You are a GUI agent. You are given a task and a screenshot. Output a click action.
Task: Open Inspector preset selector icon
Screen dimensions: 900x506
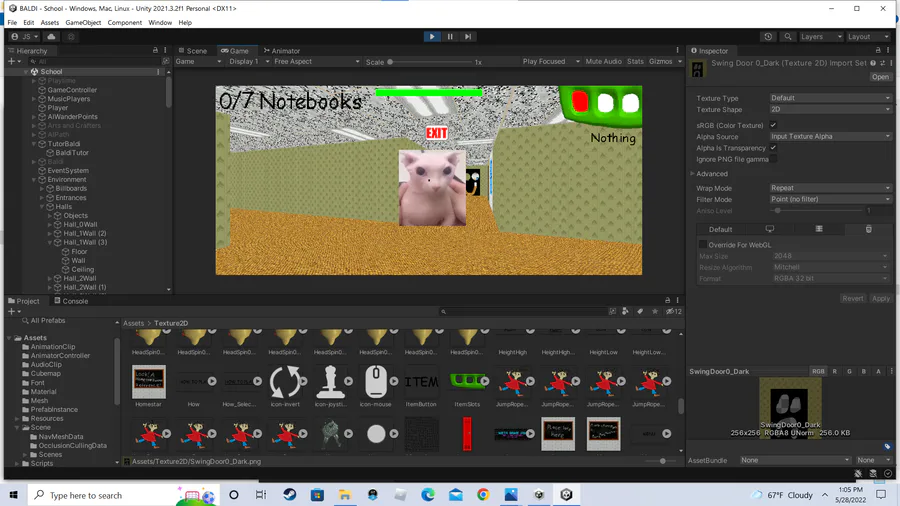882,63
